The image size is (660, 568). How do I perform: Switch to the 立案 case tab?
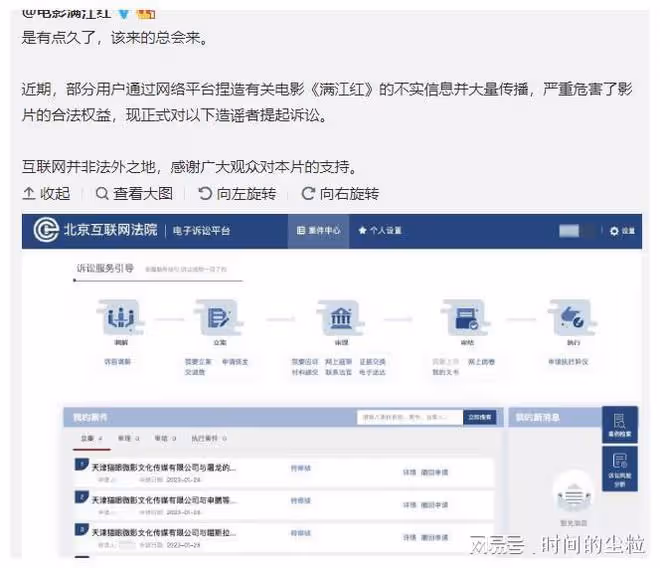[91, 438]
